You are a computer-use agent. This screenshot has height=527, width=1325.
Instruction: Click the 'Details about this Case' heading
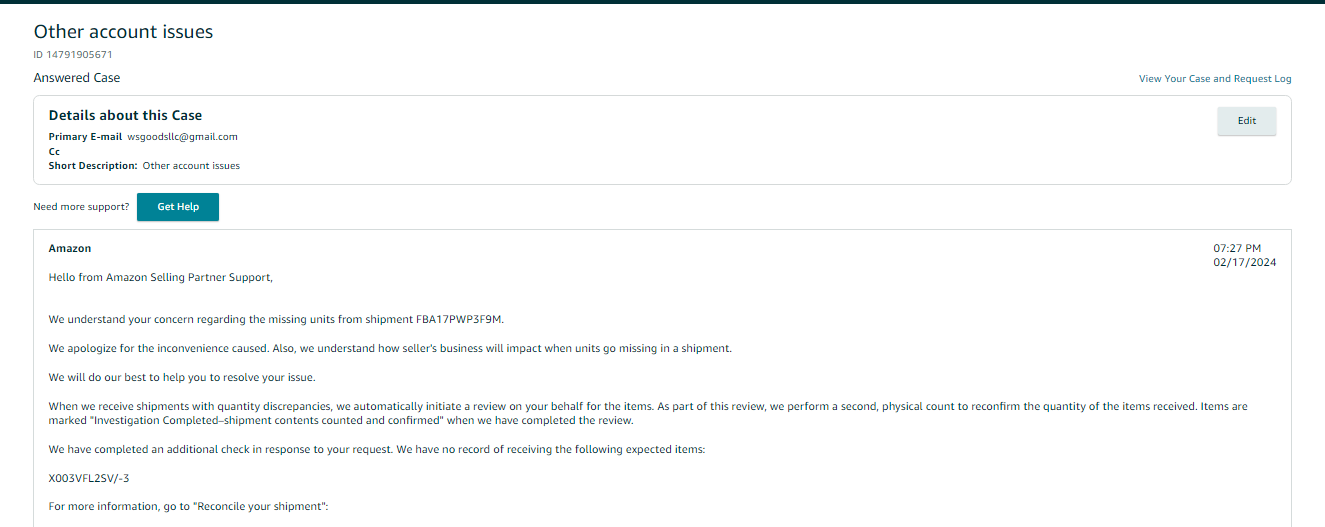point(125,116)
